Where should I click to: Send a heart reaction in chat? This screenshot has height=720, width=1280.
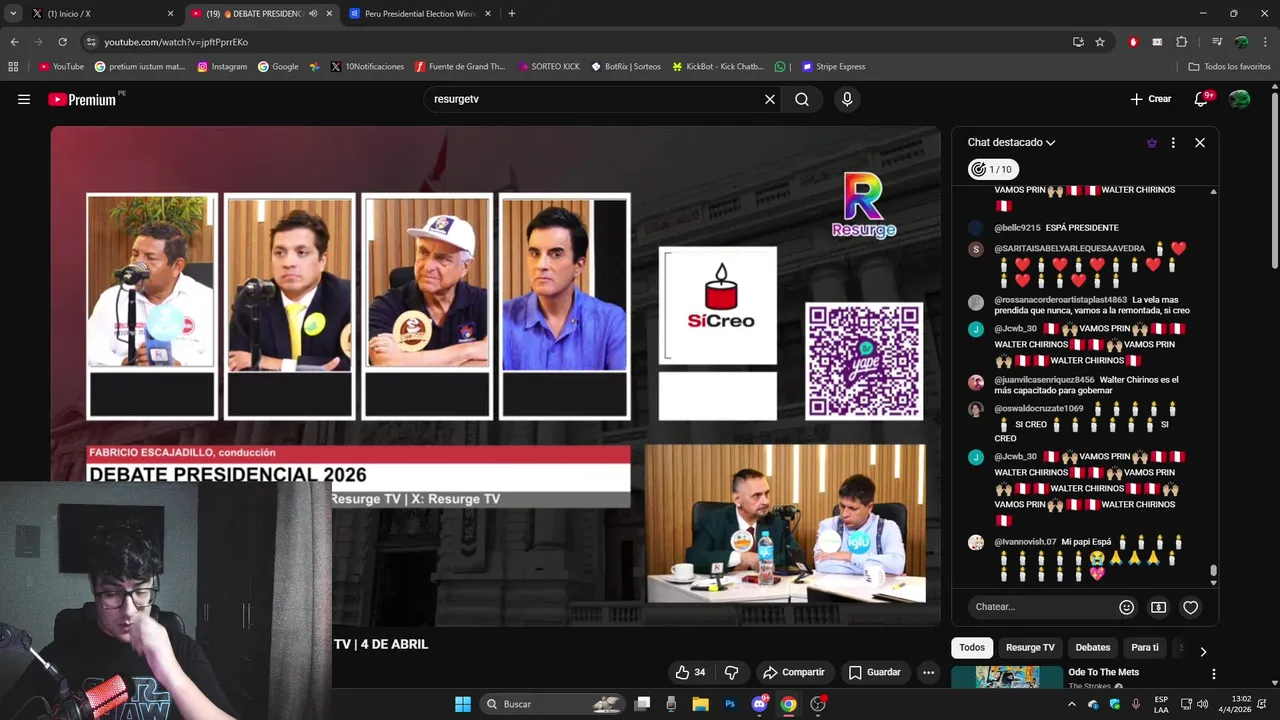pyautogui.click(x=1190, y=607)
